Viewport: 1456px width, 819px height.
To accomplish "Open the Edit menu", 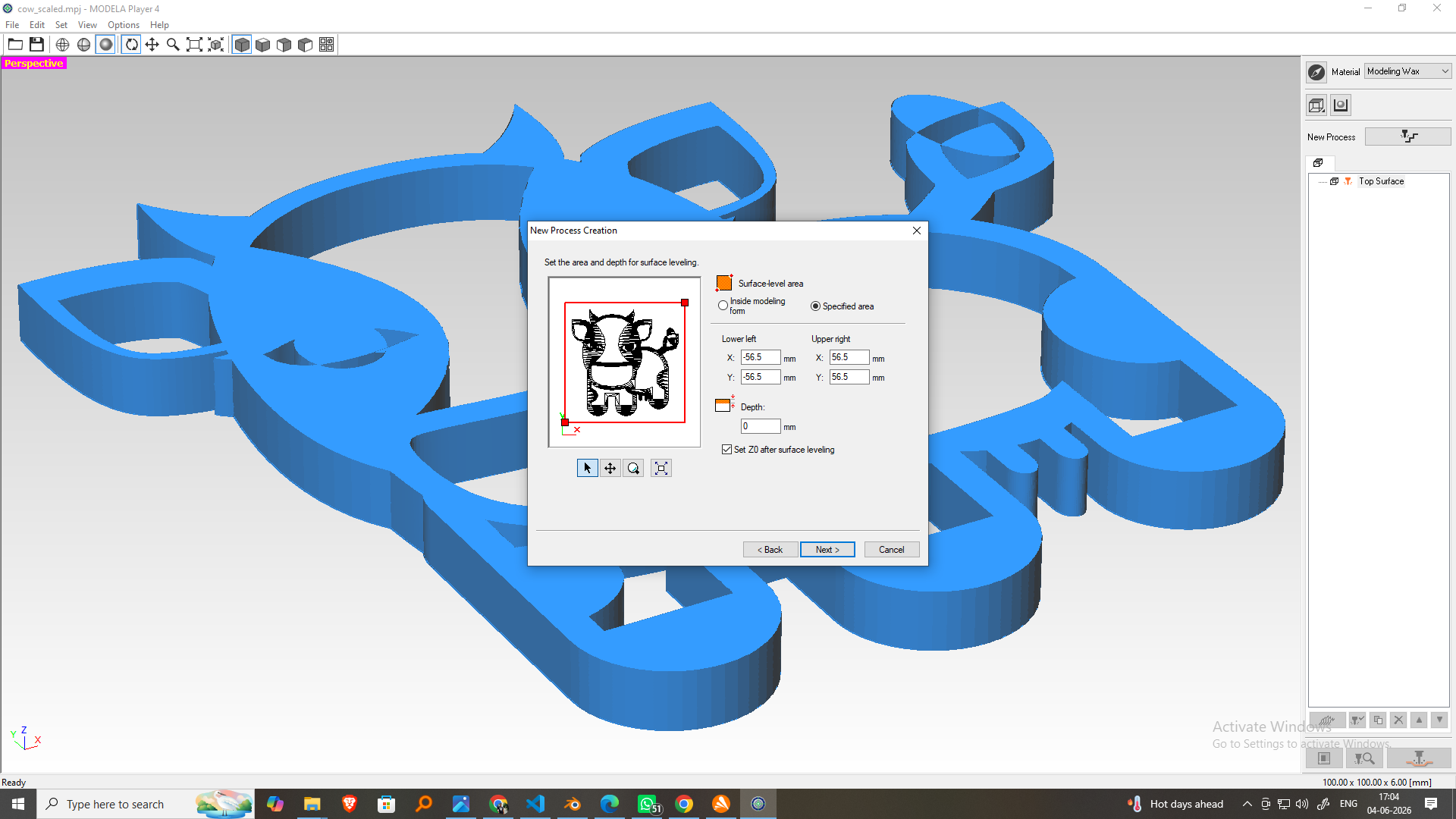I will (x=37, y=25).
